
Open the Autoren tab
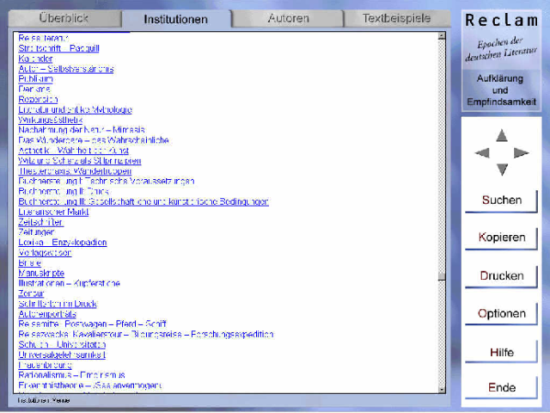288,18
